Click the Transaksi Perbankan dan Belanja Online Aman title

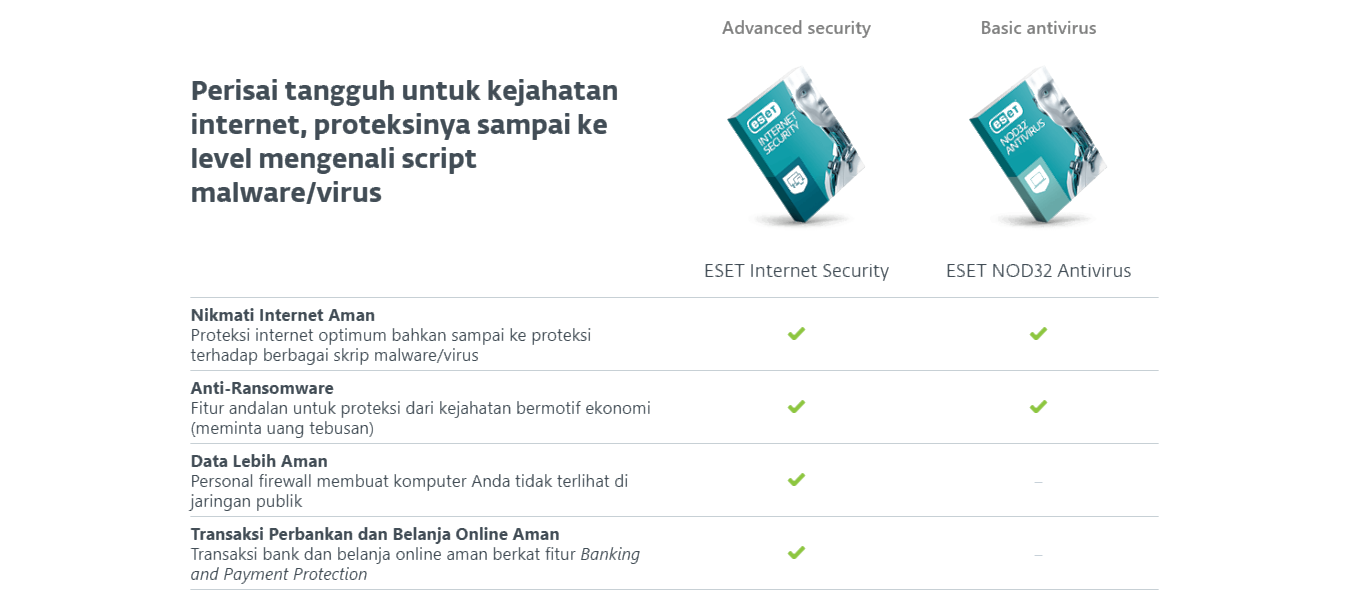click(x=375, y=534)
